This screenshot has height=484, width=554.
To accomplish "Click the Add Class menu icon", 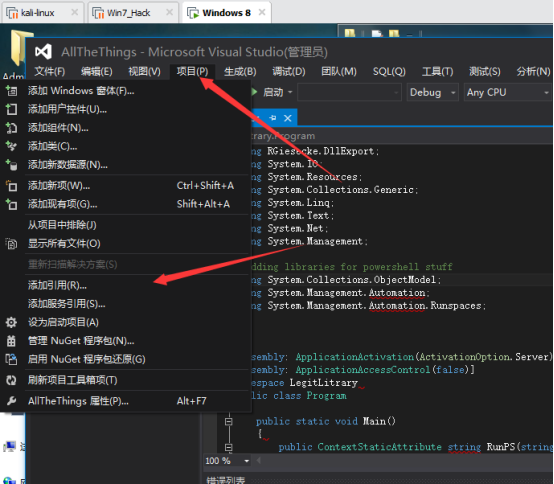I will 11,146.
